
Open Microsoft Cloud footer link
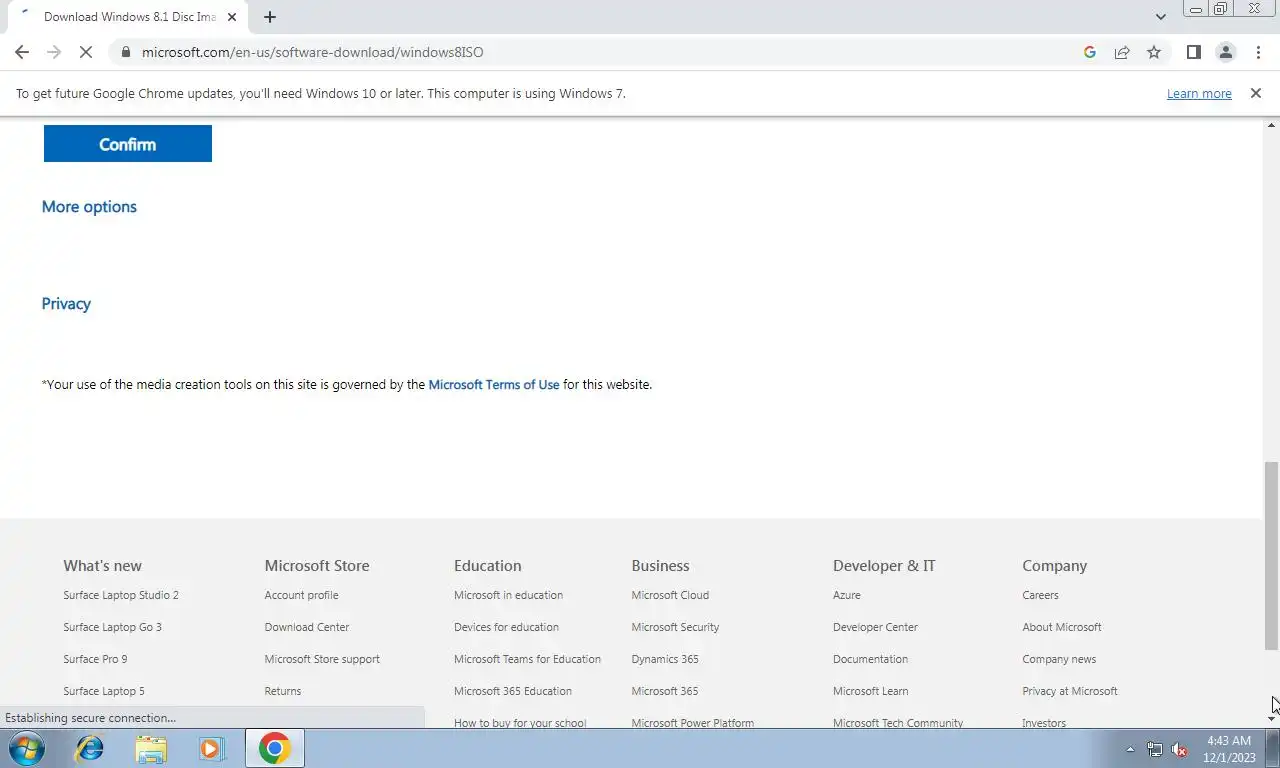click(x=670, y=595)
